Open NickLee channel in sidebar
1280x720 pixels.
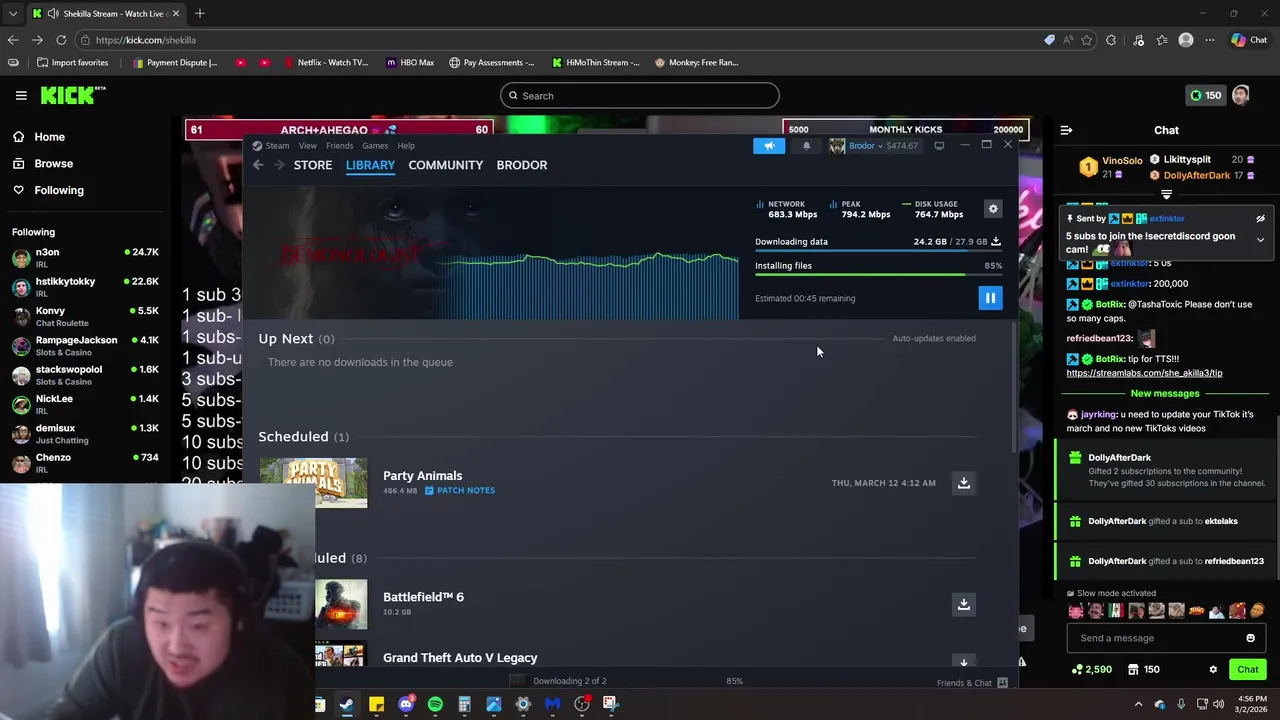85,404
